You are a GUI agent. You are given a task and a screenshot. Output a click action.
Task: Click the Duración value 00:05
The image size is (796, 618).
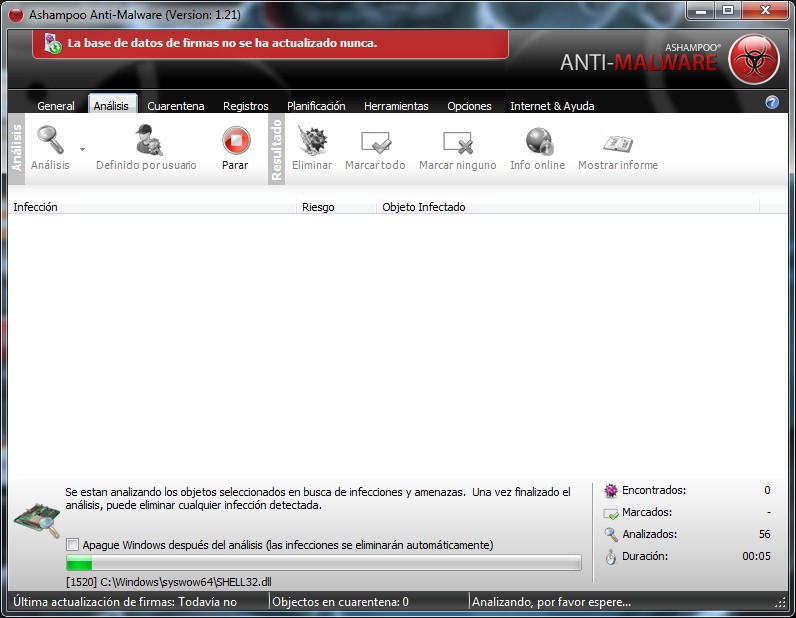point(756,556)
